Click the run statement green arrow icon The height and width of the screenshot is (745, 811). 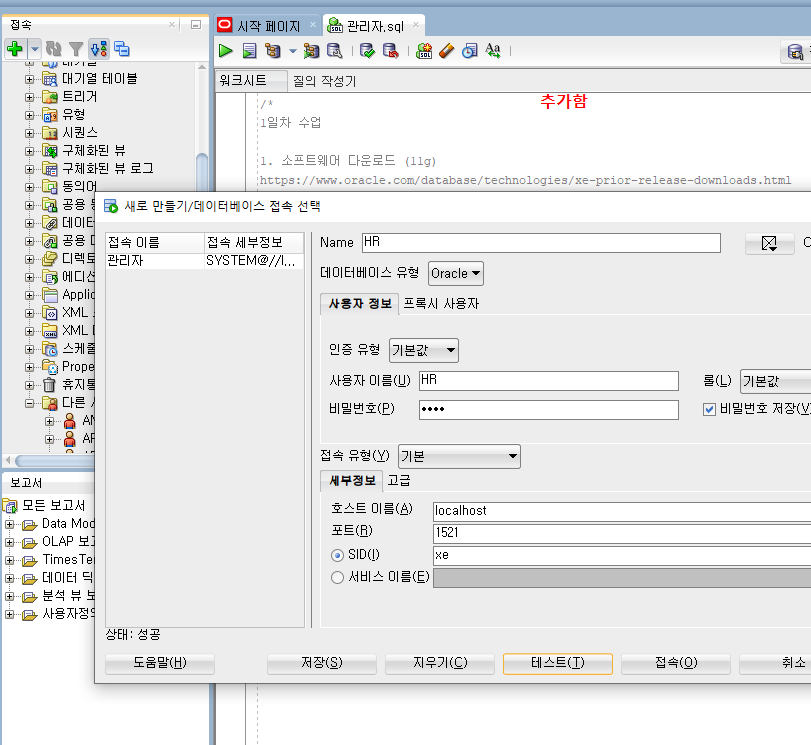[x=226, y=51]
